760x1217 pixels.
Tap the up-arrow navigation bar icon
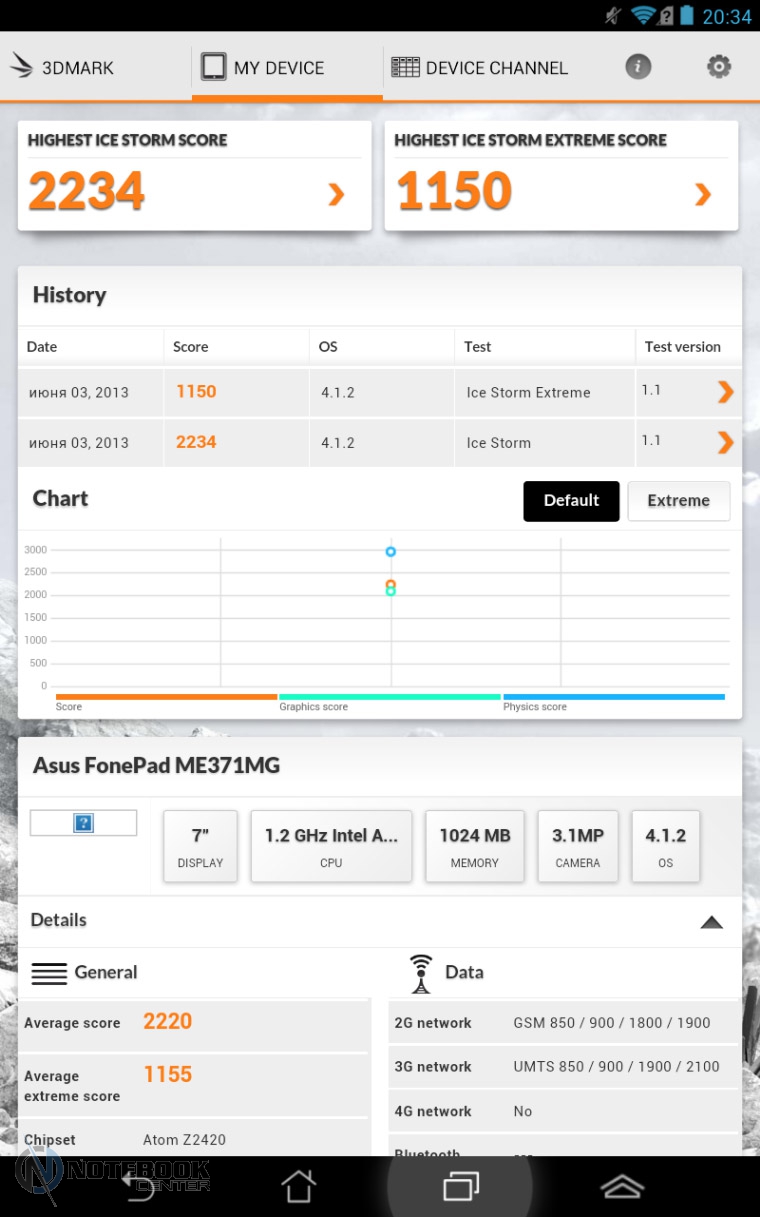point(622,1186)
